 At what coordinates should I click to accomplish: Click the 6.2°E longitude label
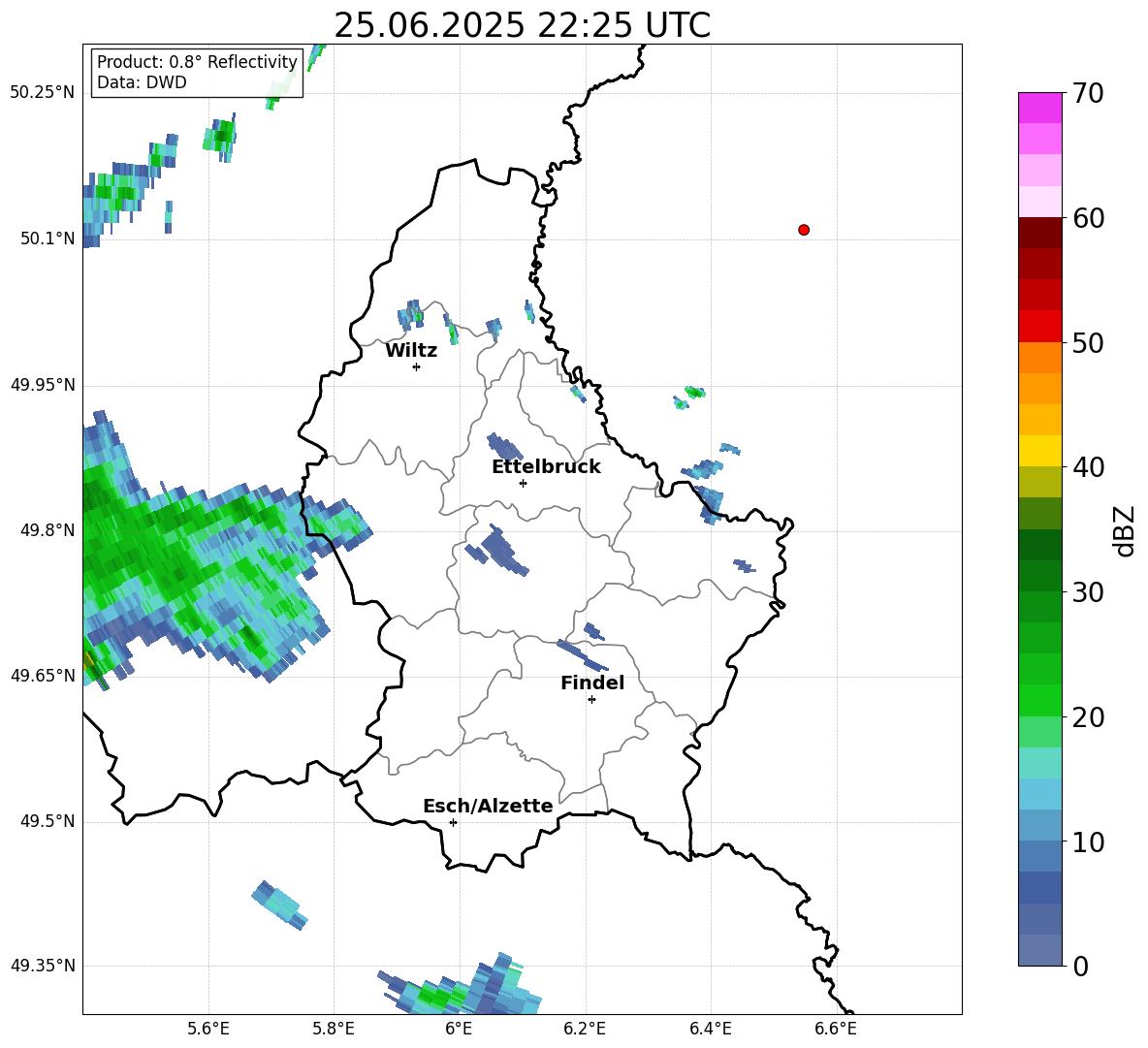click(x=585, y=1029)
